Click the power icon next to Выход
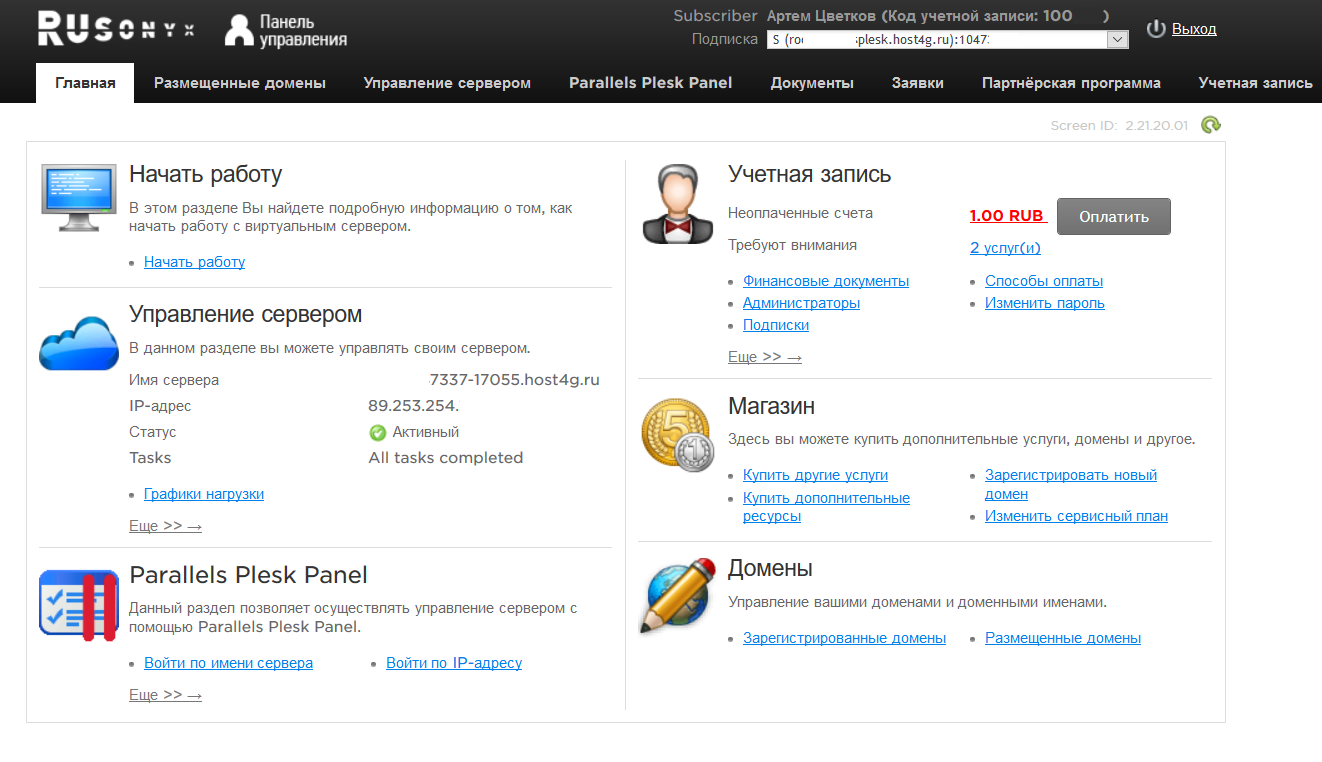The width and height of the screenshot is (1322, 762). pyautogui.click(x=1156, y=29)
